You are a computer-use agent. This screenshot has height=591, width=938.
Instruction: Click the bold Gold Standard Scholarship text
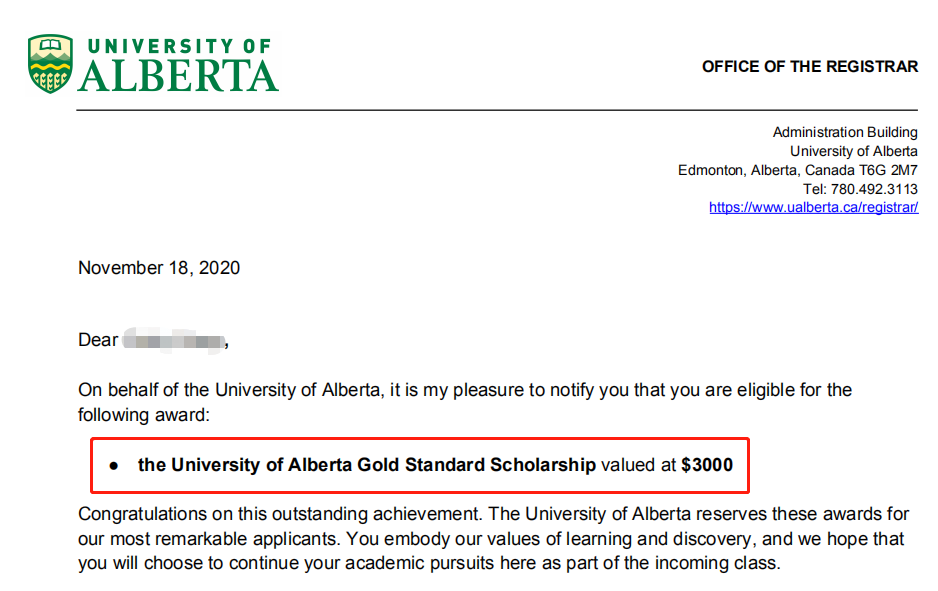[367, 465]
